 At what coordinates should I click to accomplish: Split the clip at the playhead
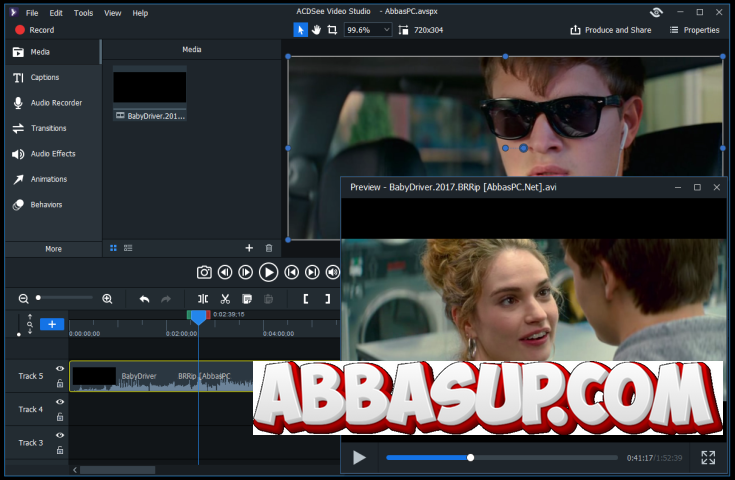[203, 299]
